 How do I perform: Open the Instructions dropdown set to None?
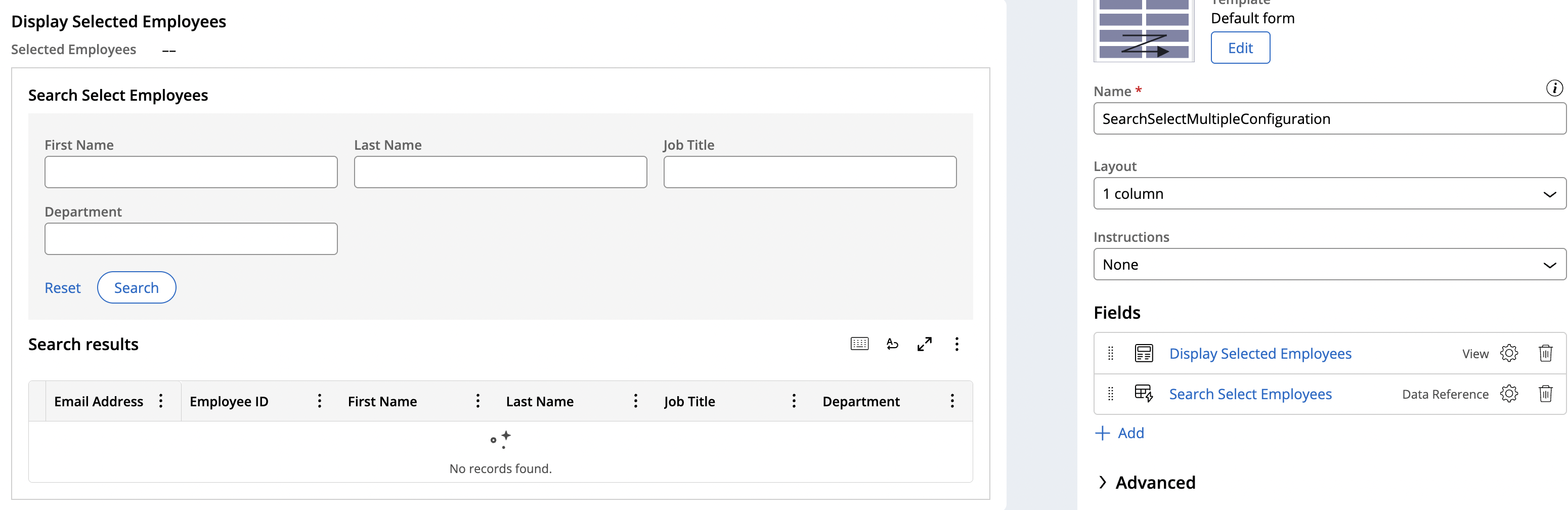[1329, 264]
